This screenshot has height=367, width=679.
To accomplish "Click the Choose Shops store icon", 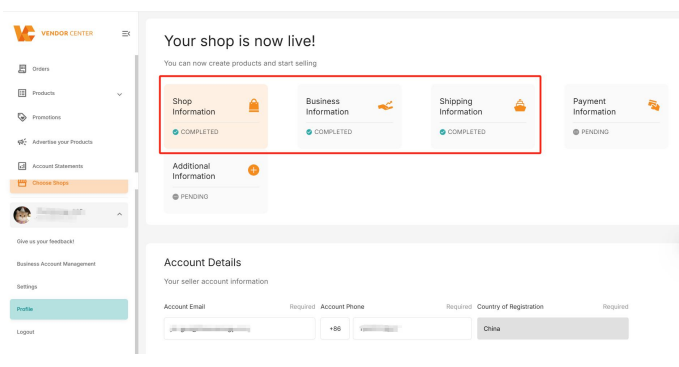I will (x=22, y=183).
